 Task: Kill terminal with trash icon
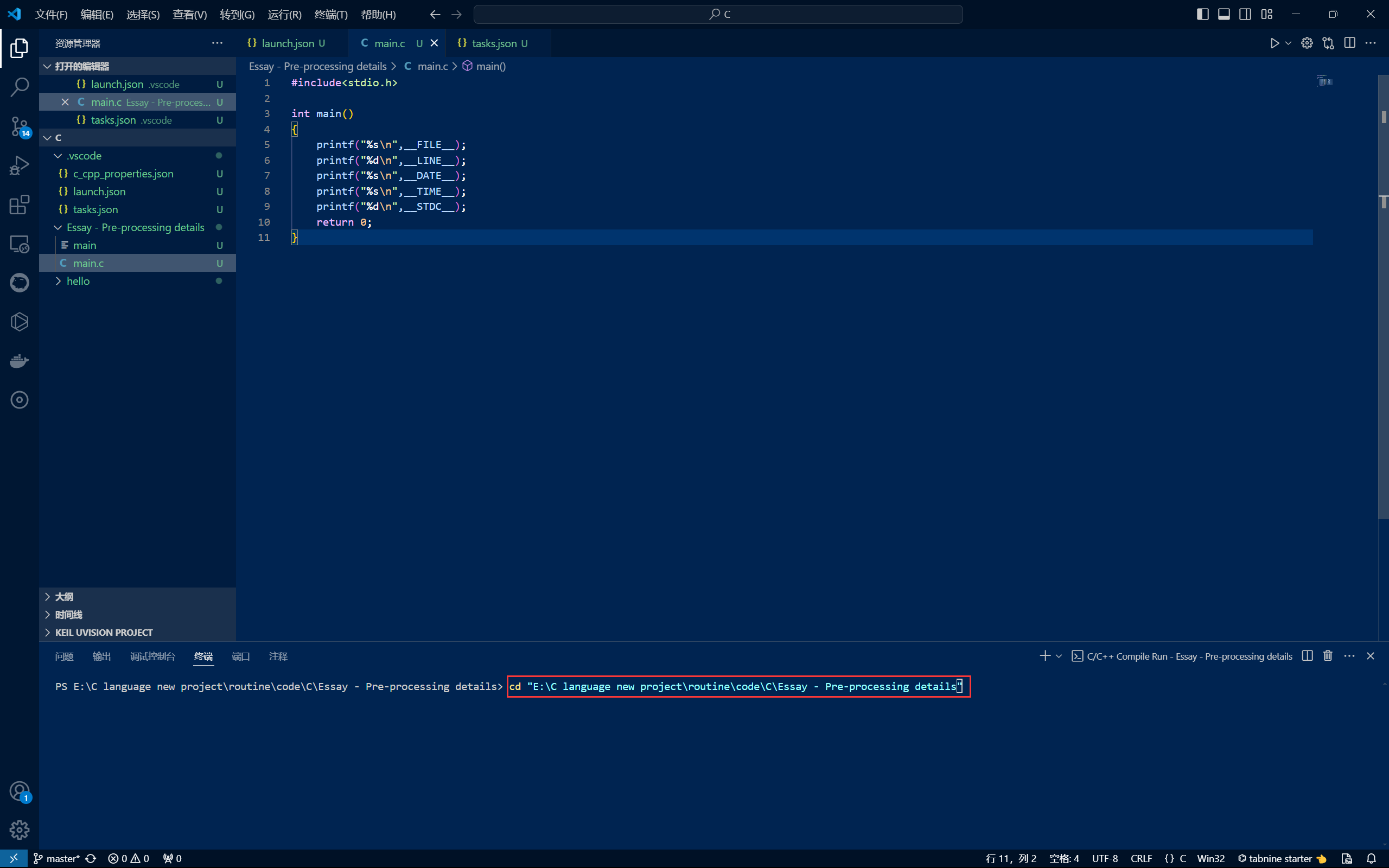(1328, 655)
